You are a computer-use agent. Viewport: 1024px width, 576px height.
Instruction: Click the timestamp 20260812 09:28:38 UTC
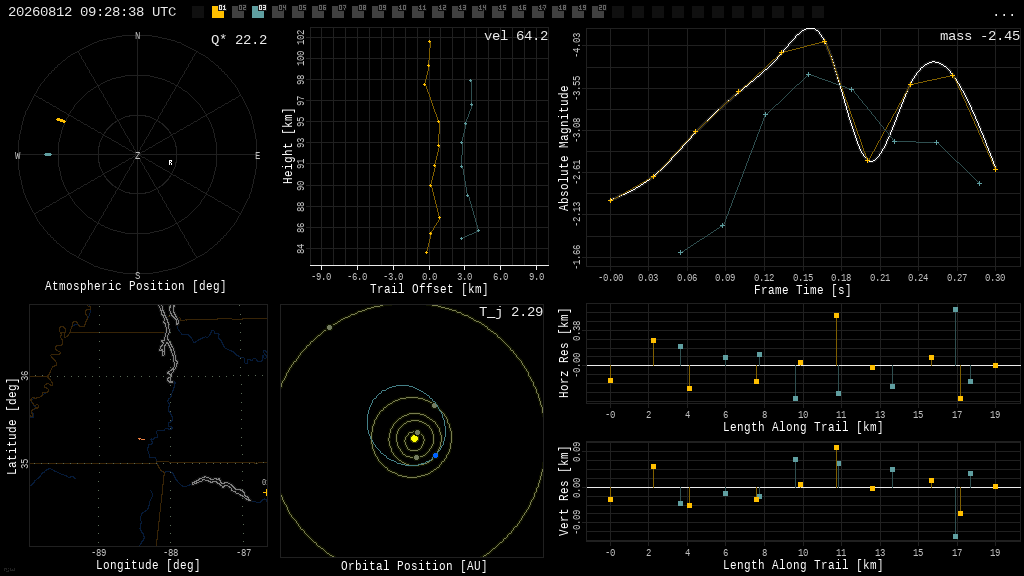pos(92,12)
